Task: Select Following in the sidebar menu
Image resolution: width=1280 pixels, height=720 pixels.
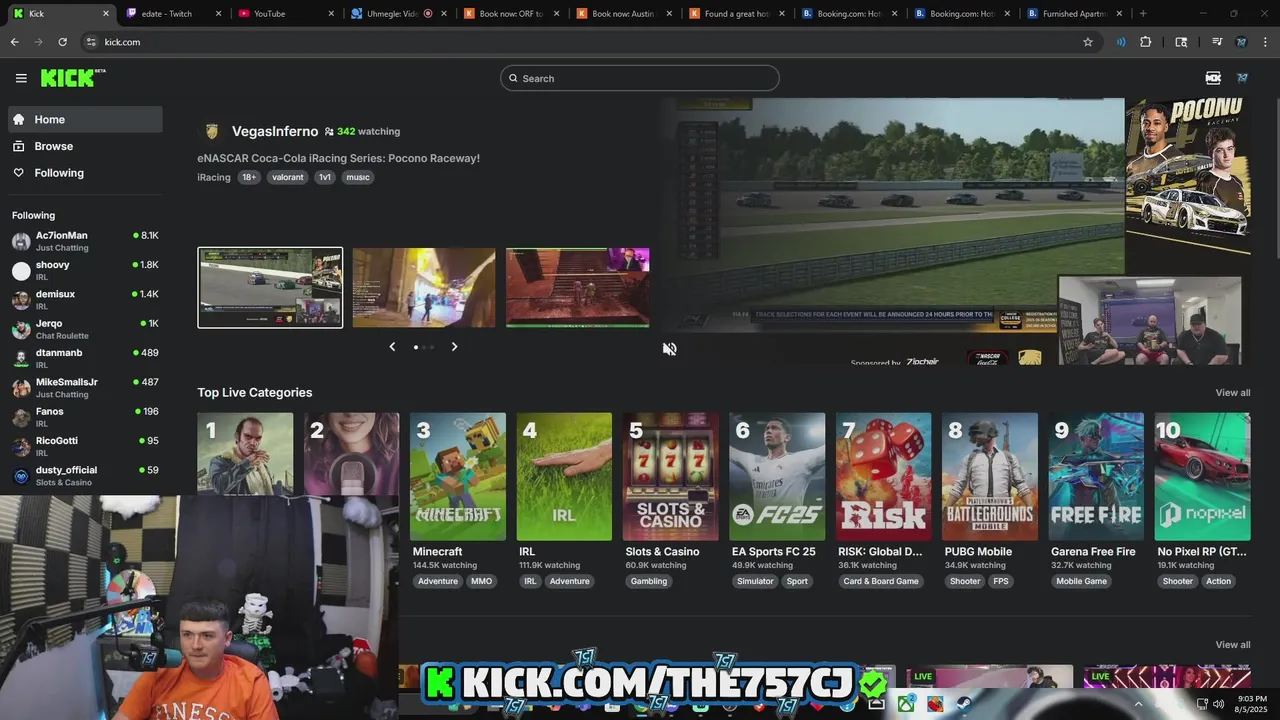Action: click(x=85, y=173)
